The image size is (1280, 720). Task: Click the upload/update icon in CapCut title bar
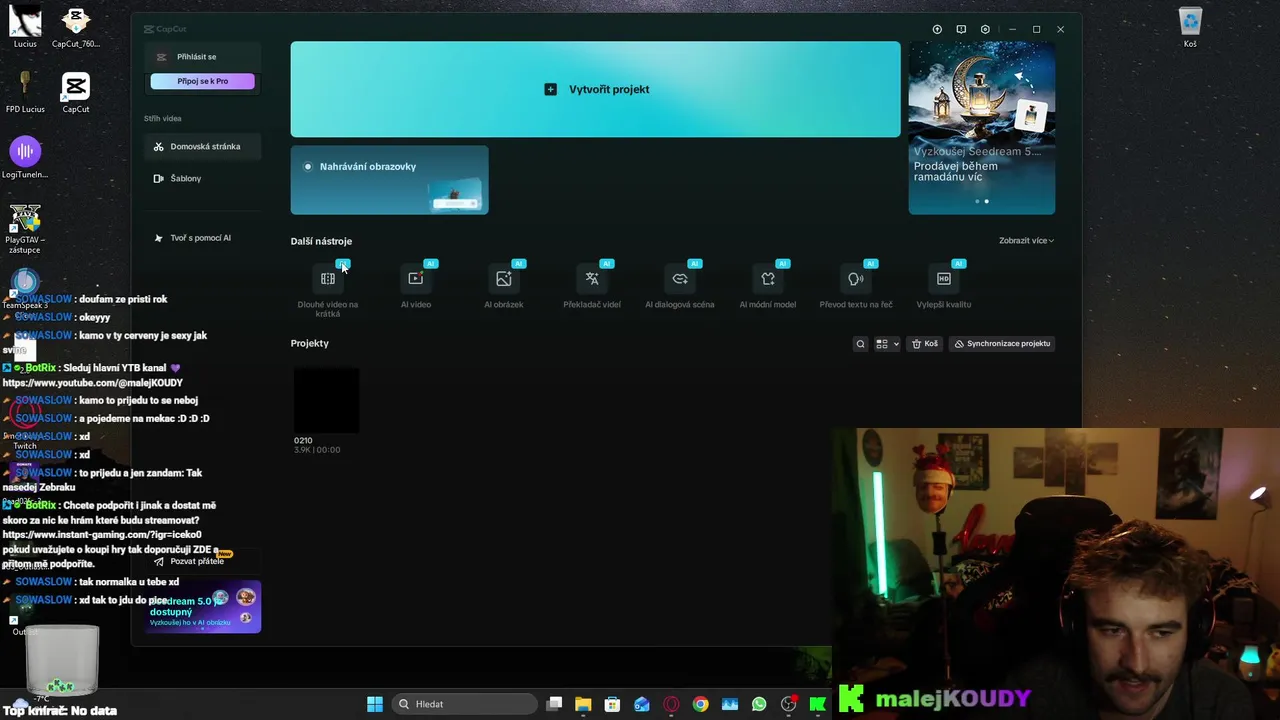(937, 30)
